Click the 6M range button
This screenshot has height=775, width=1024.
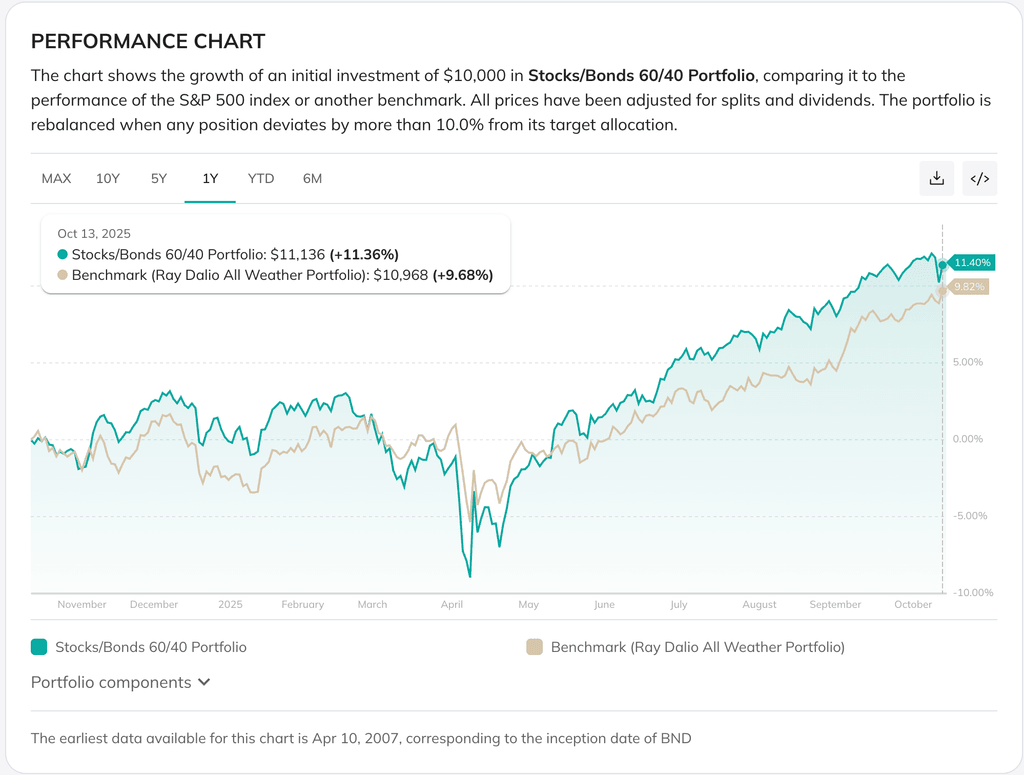click(x=311, y=178)
